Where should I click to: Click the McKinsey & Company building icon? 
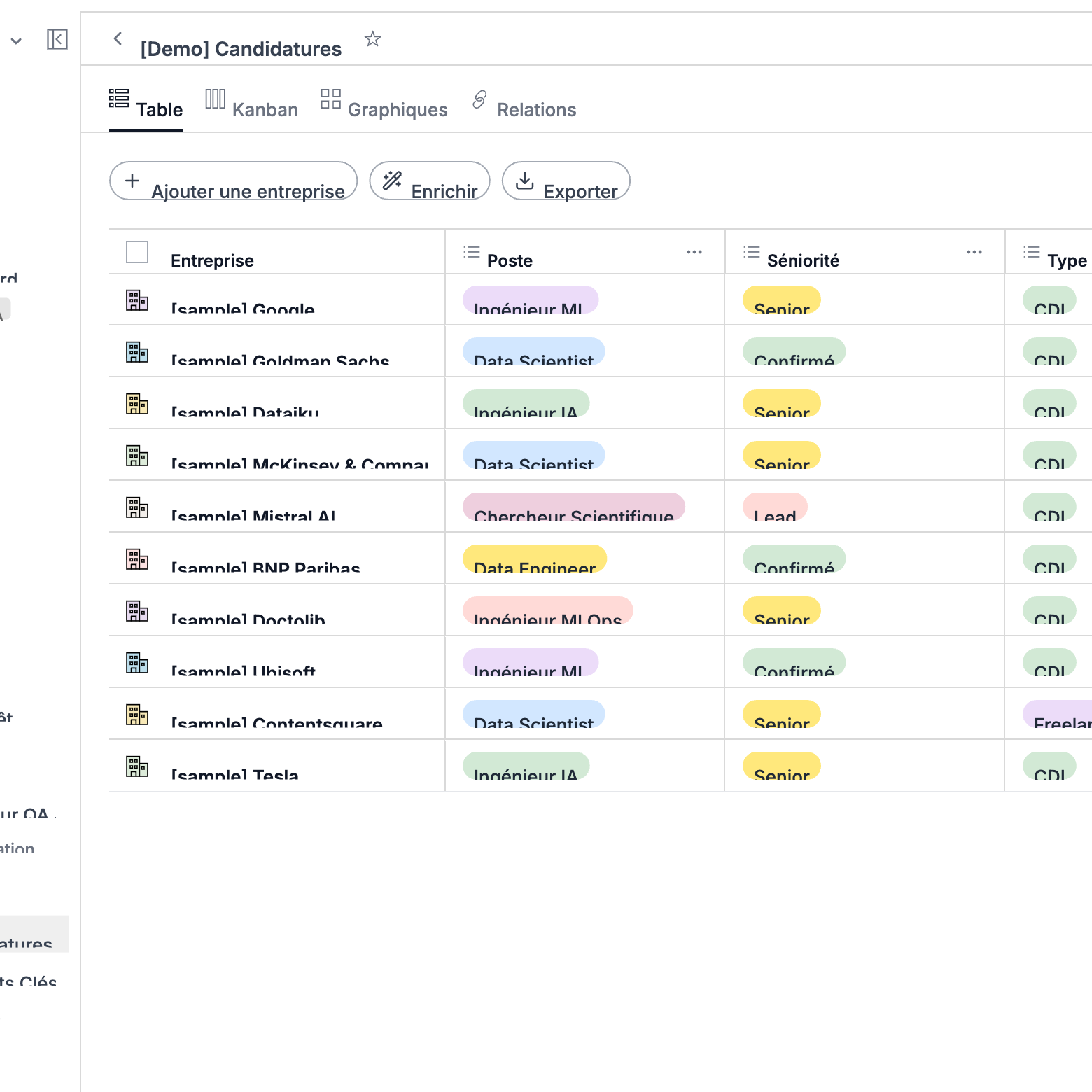[137, 456]
